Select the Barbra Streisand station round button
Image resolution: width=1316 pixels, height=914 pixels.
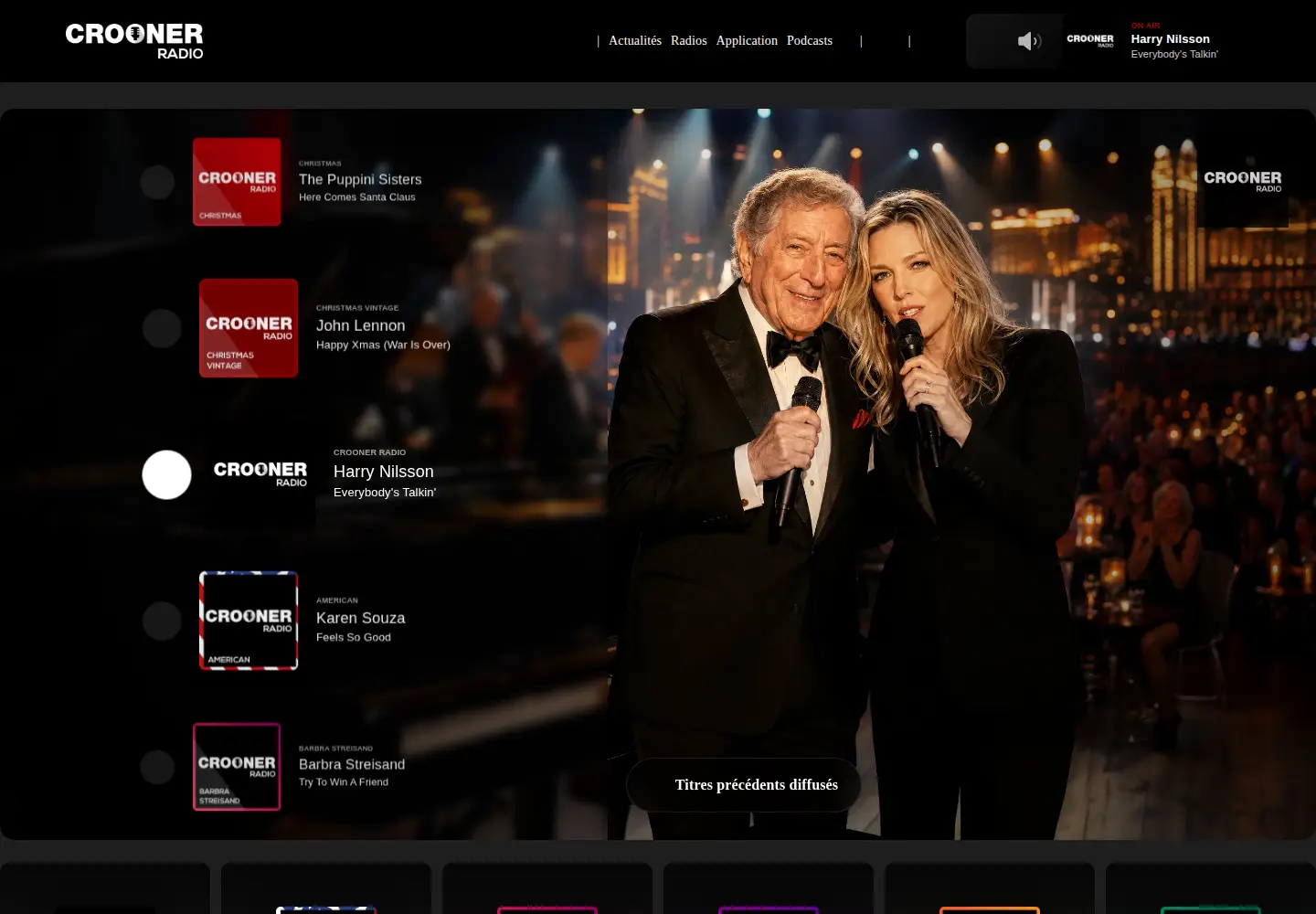click(x=157, y=767)
